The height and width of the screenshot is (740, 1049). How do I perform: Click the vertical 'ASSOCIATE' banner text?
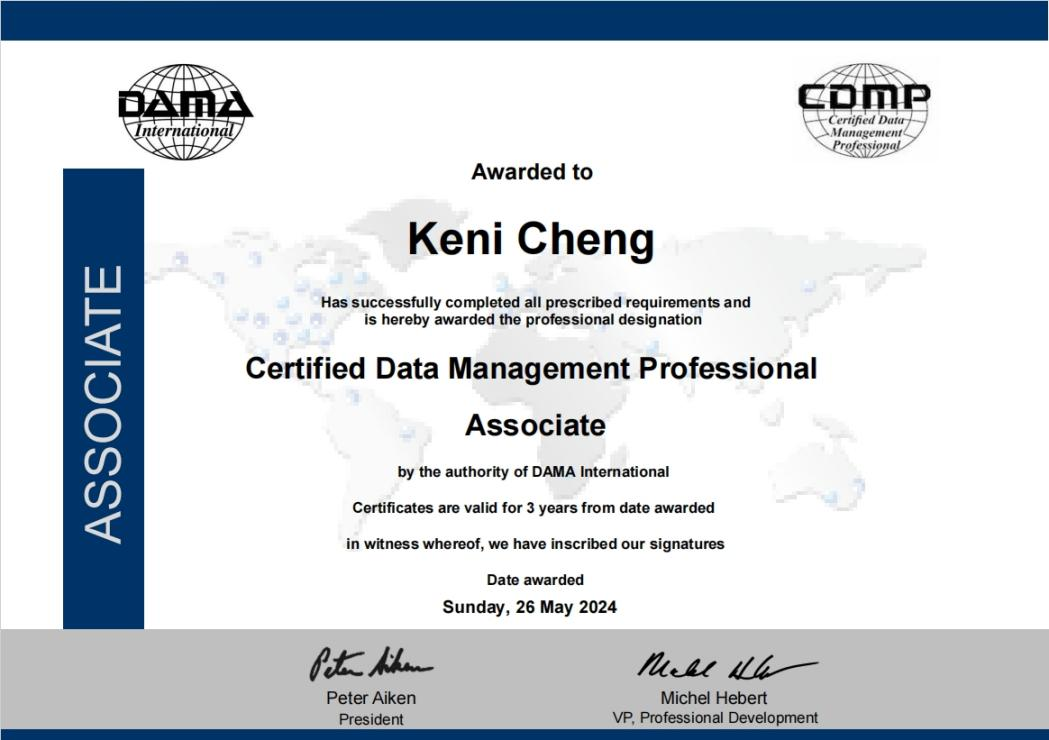103,404
